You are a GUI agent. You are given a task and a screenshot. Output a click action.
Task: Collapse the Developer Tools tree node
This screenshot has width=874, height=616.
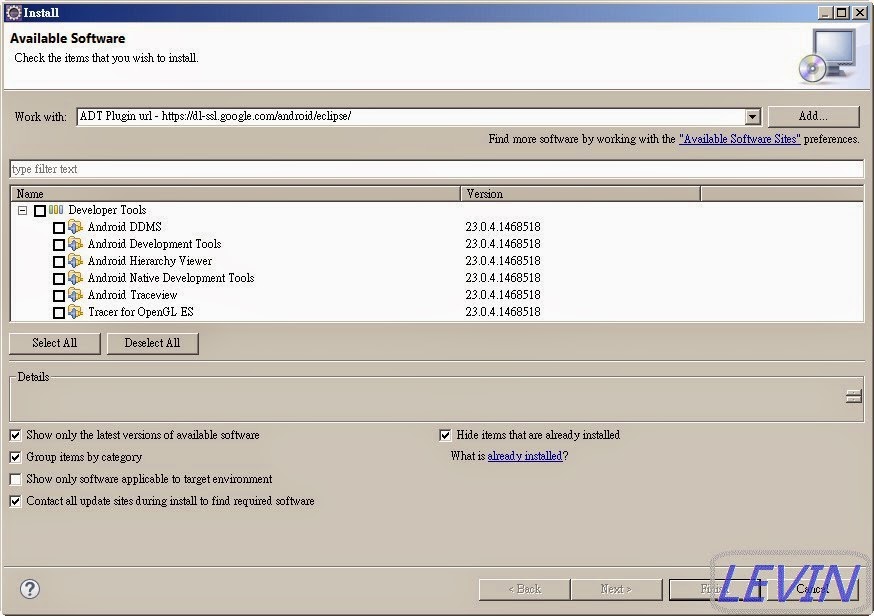22,210
